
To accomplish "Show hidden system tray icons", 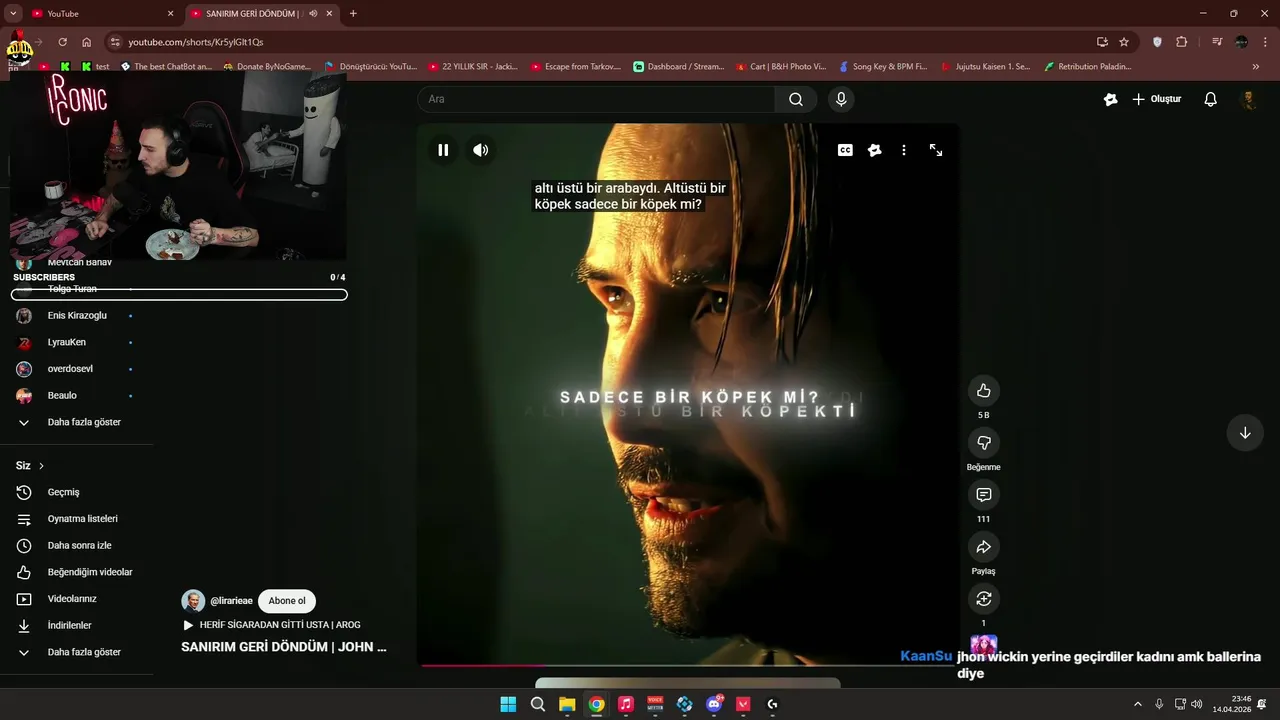I will pos(1137,704).
